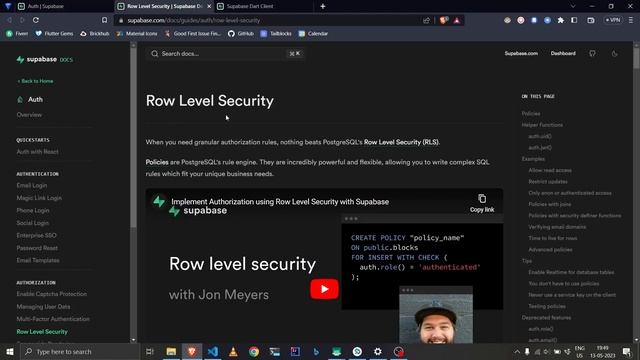This screenshot has width=640, height=360.
Task: Open Tailblocks bookmark
Action: coord(276,33)
